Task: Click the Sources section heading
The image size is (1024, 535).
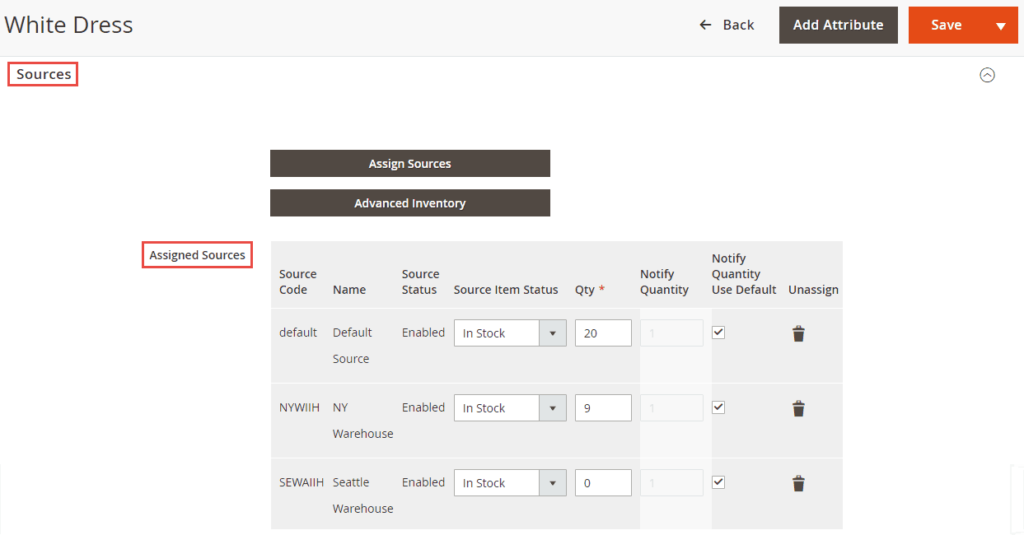Action: pyautogui.click(x=43, y=74)
